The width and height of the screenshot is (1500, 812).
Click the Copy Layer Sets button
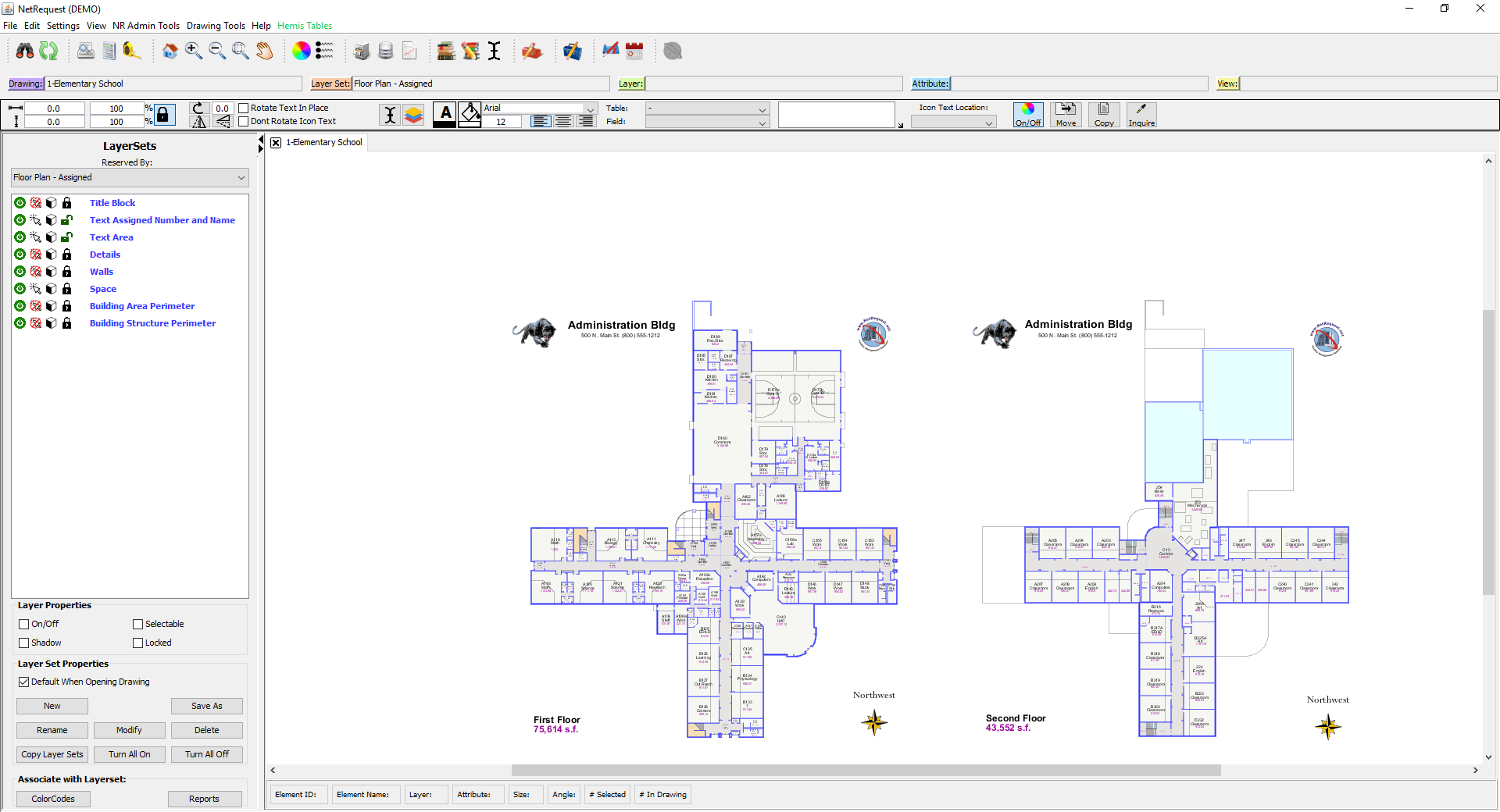[52, 755]
